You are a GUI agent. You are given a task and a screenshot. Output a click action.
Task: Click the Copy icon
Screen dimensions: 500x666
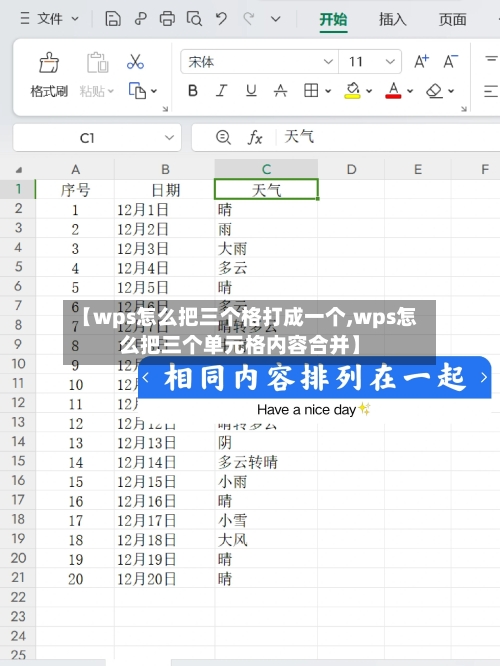pos(137,90)
